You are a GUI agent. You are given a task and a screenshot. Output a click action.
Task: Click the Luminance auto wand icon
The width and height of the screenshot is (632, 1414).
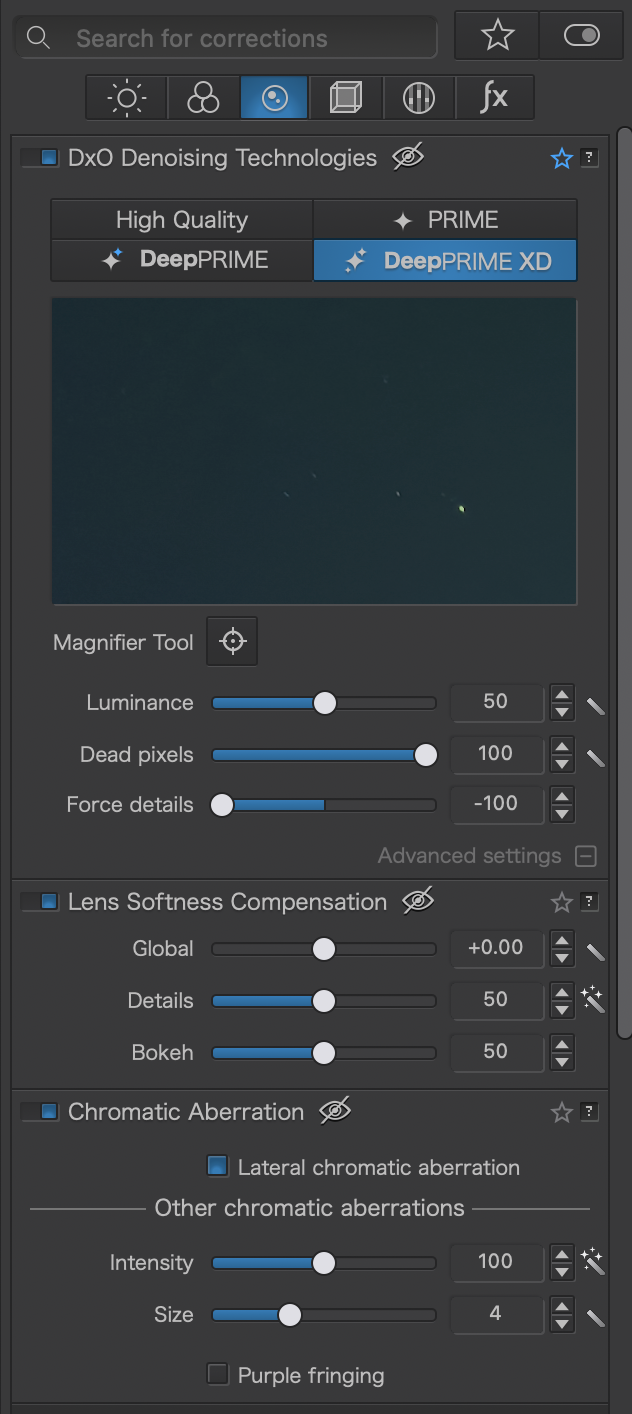(x=595, y=707)
